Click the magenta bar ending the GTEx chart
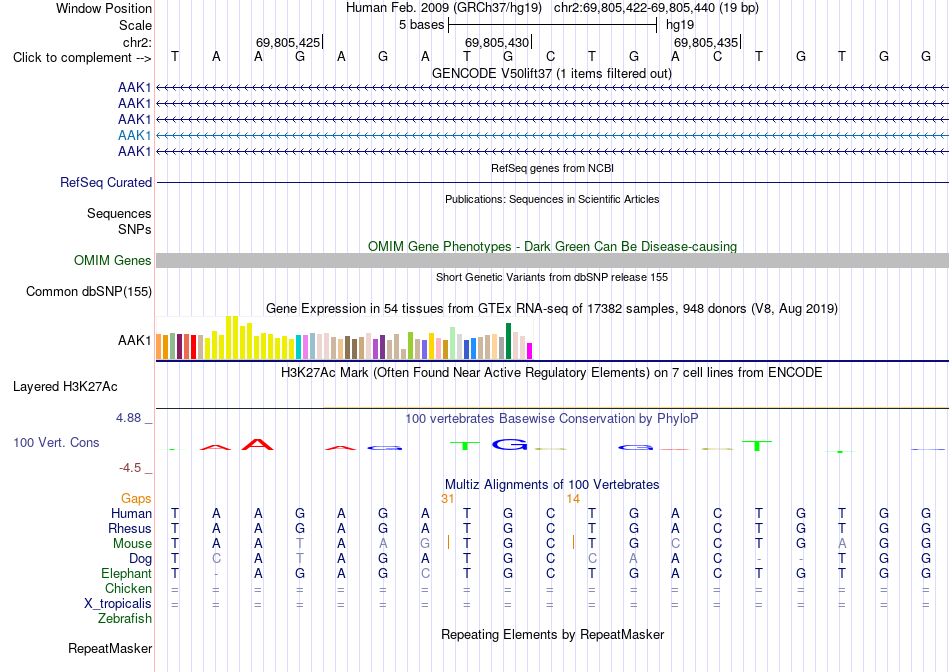 point(530,351)
